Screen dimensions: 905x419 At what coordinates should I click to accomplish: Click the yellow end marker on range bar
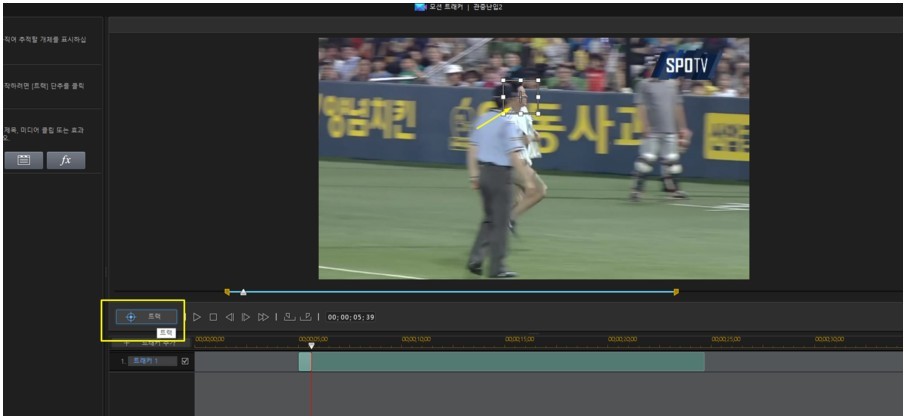click(676, 292)
